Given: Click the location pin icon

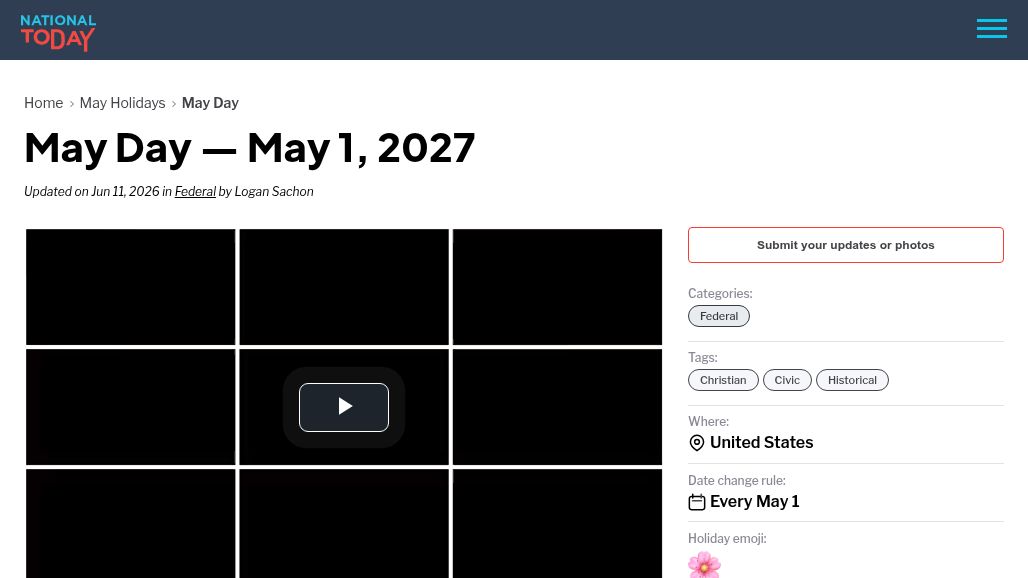Looking at the screenshot, I should point(697,443).
